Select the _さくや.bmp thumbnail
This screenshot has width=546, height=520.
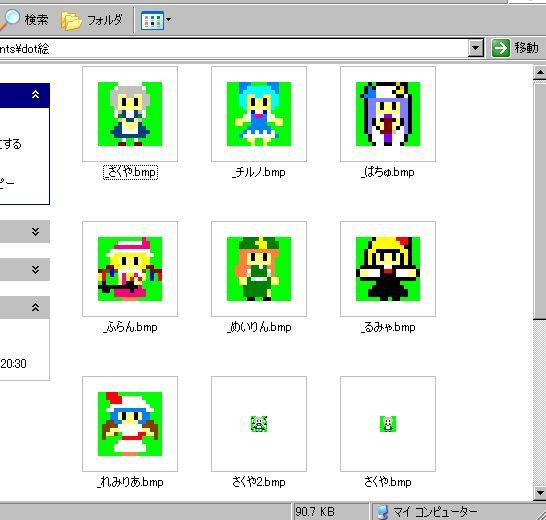click(x=130, y=114)
